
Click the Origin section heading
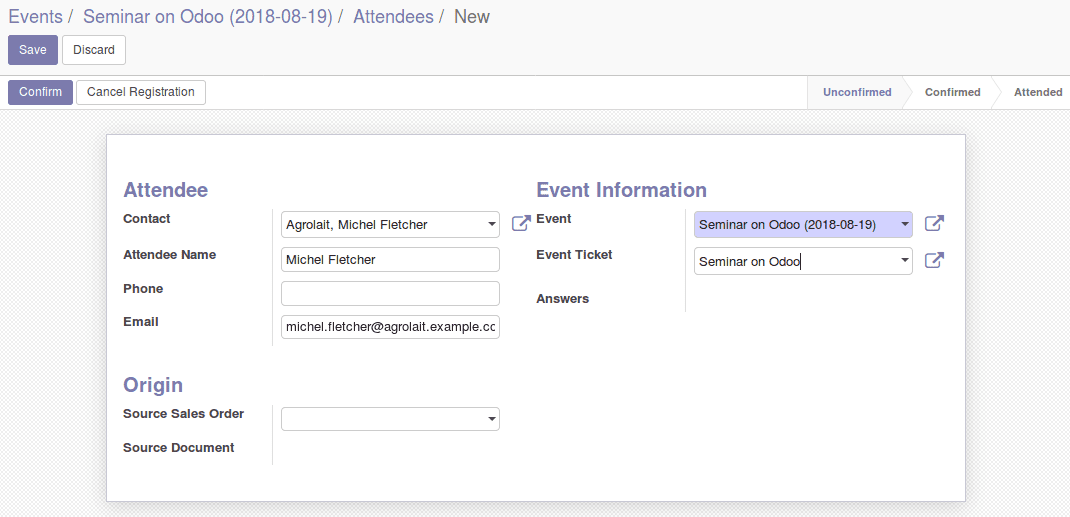point(153,385)
